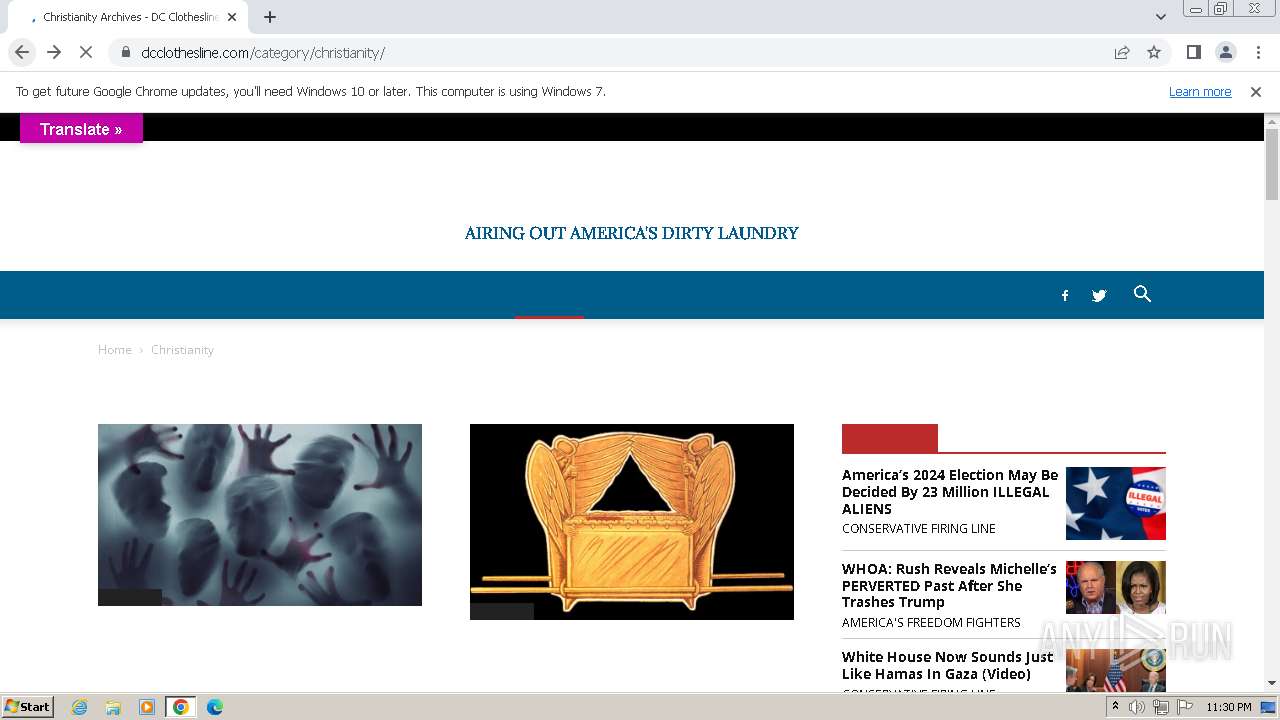The height and width of the screenshot is (720, 1280).
Task: Launch Microsoft Edge from taskbar
Action: (x=215, y=707)
